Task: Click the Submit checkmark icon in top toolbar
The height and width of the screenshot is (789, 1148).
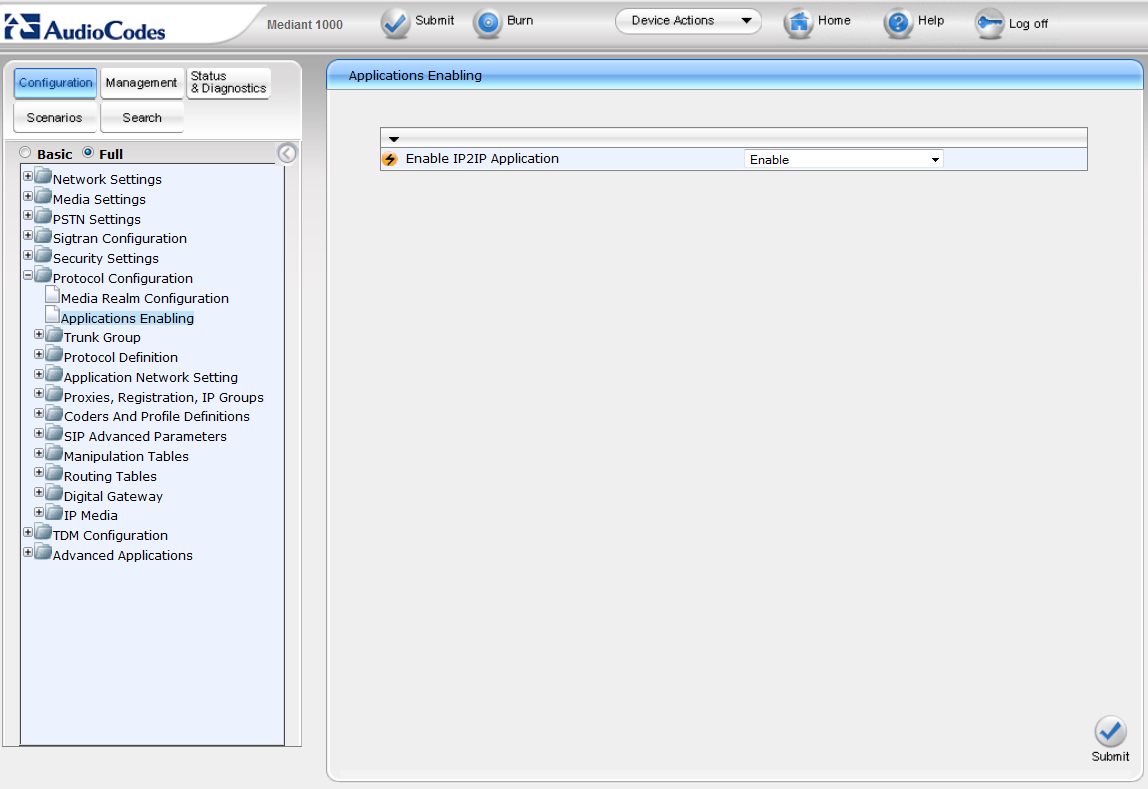Action: [x=396, y=23]
